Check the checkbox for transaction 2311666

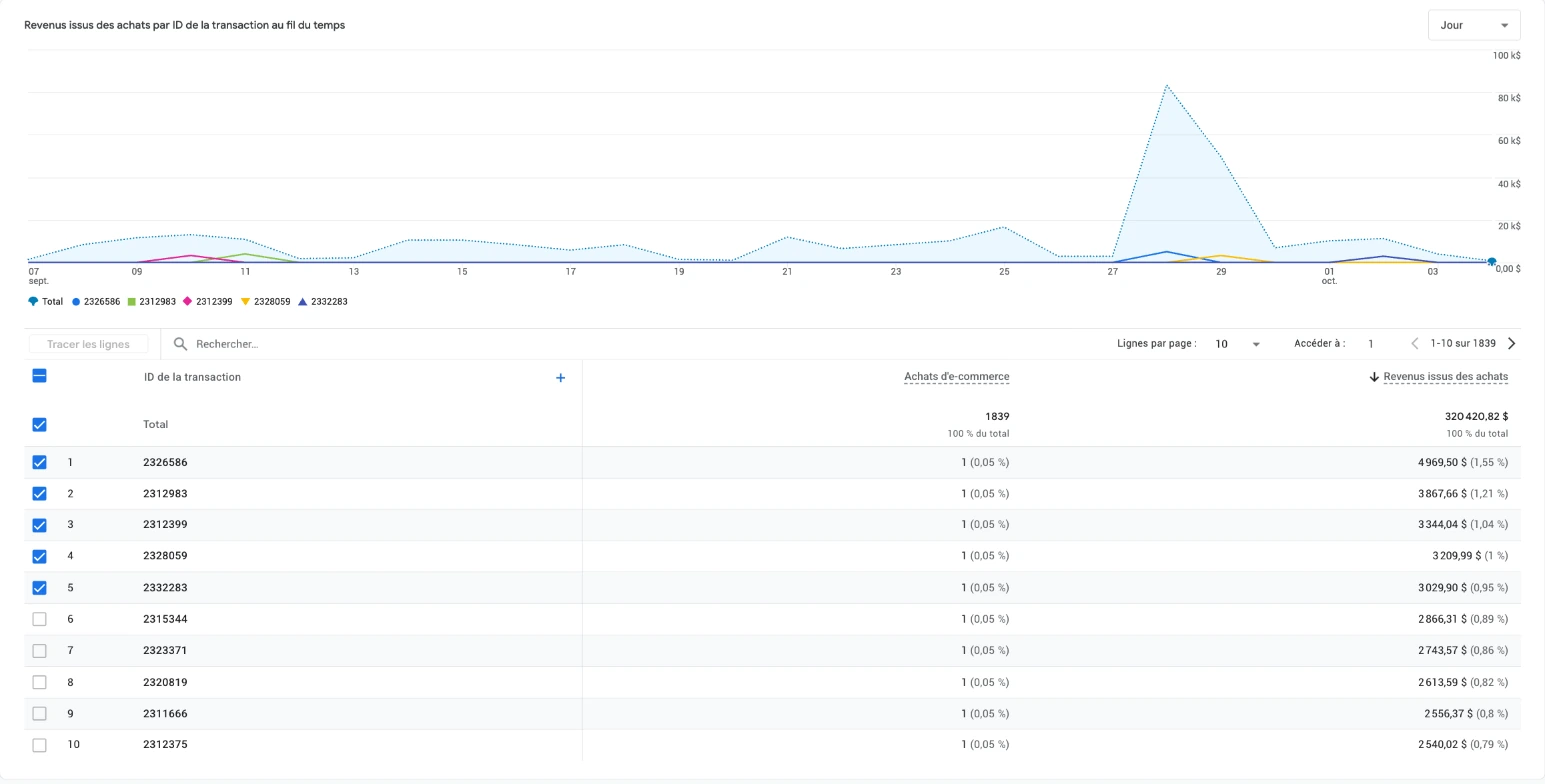pyautogui.click(x=40, y=714)
